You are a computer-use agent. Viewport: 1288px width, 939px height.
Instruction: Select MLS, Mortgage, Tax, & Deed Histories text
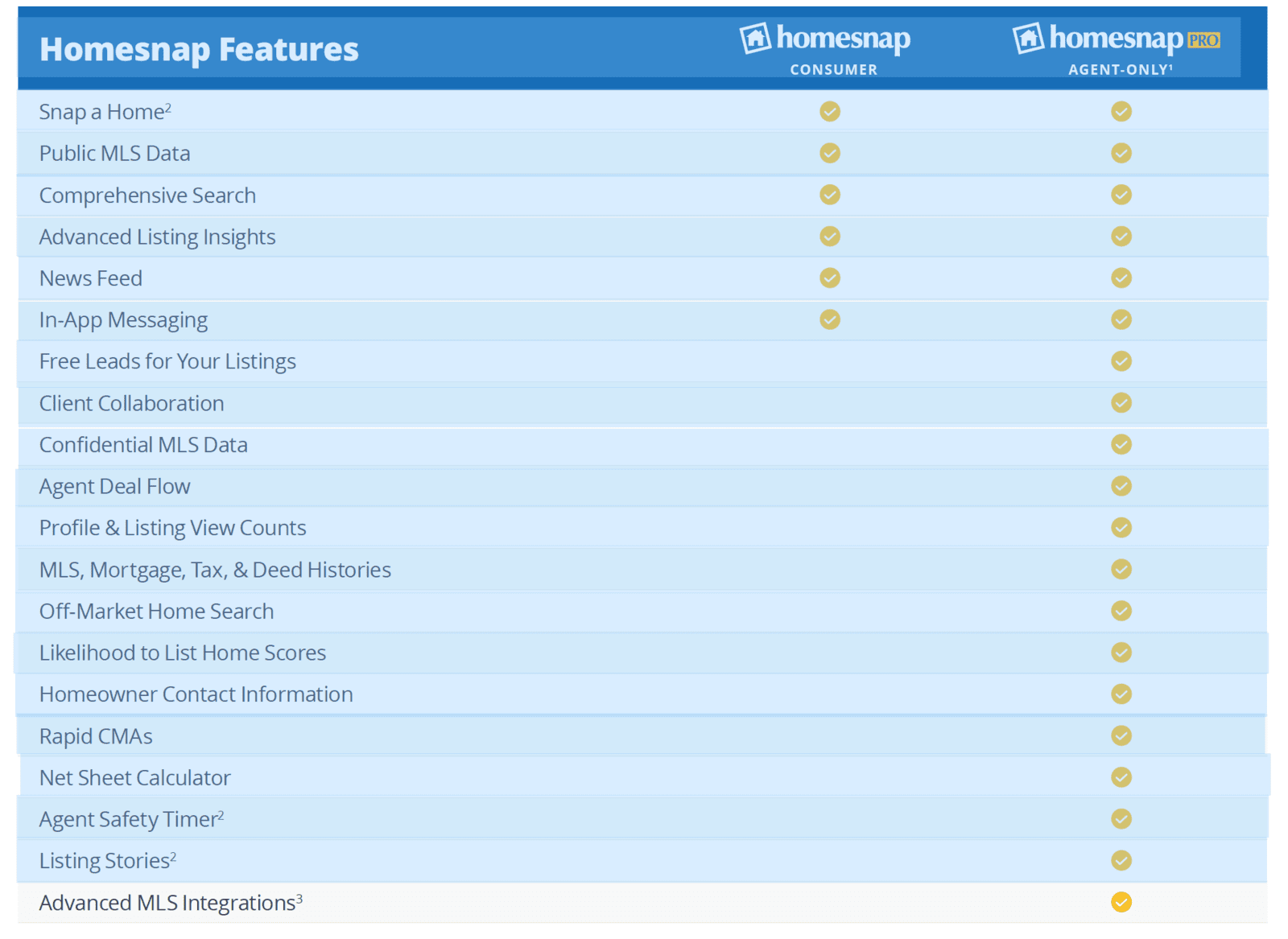click(216, 570)
